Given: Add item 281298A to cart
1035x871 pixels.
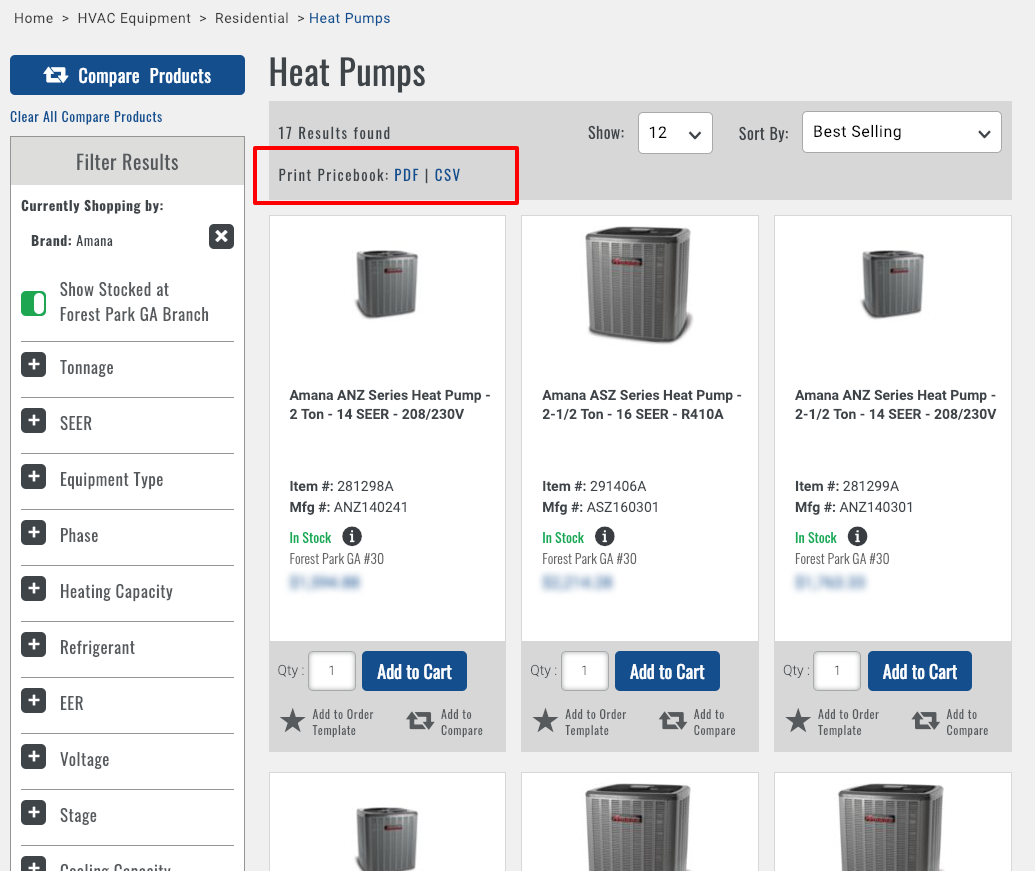Looking at the screenshot, I should [x=415, y=671].
